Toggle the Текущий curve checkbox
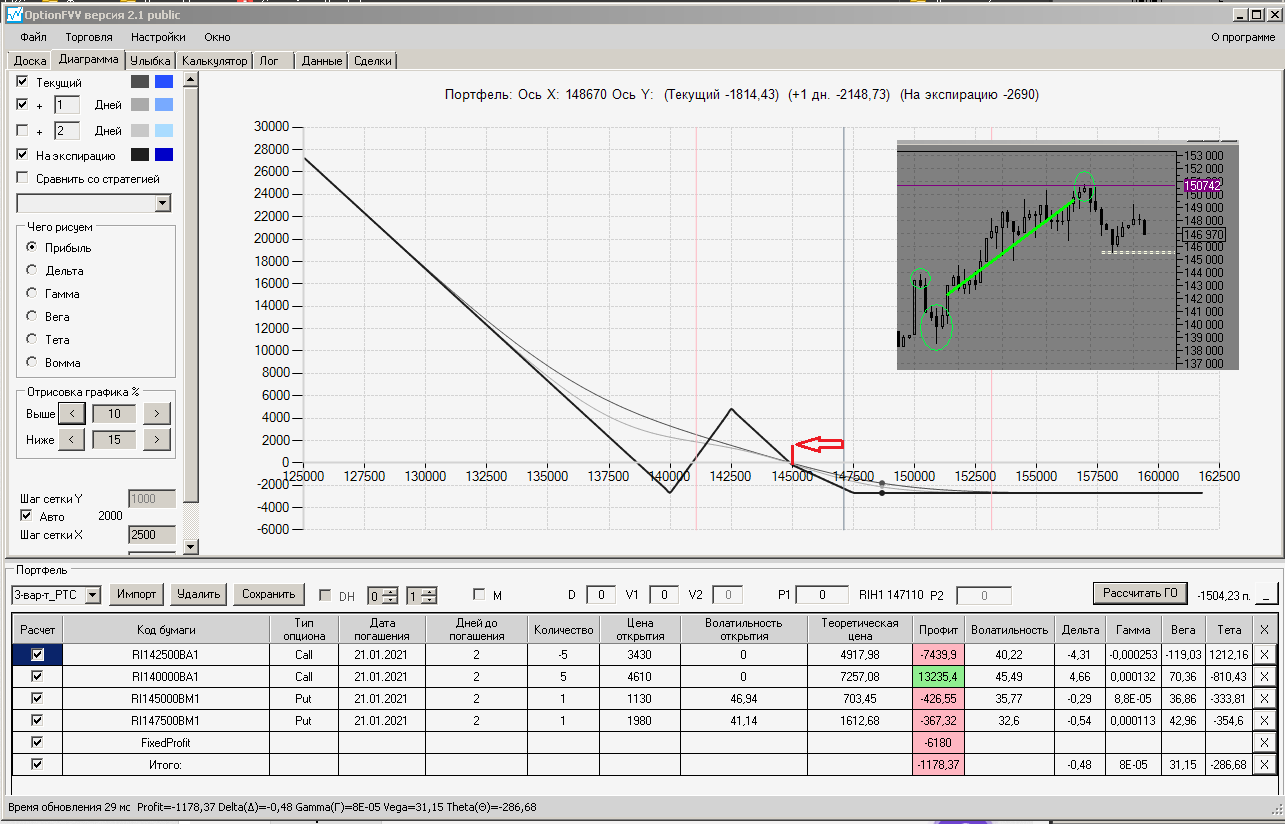Viewport: 1285px width, 824px height. point(23,82)
